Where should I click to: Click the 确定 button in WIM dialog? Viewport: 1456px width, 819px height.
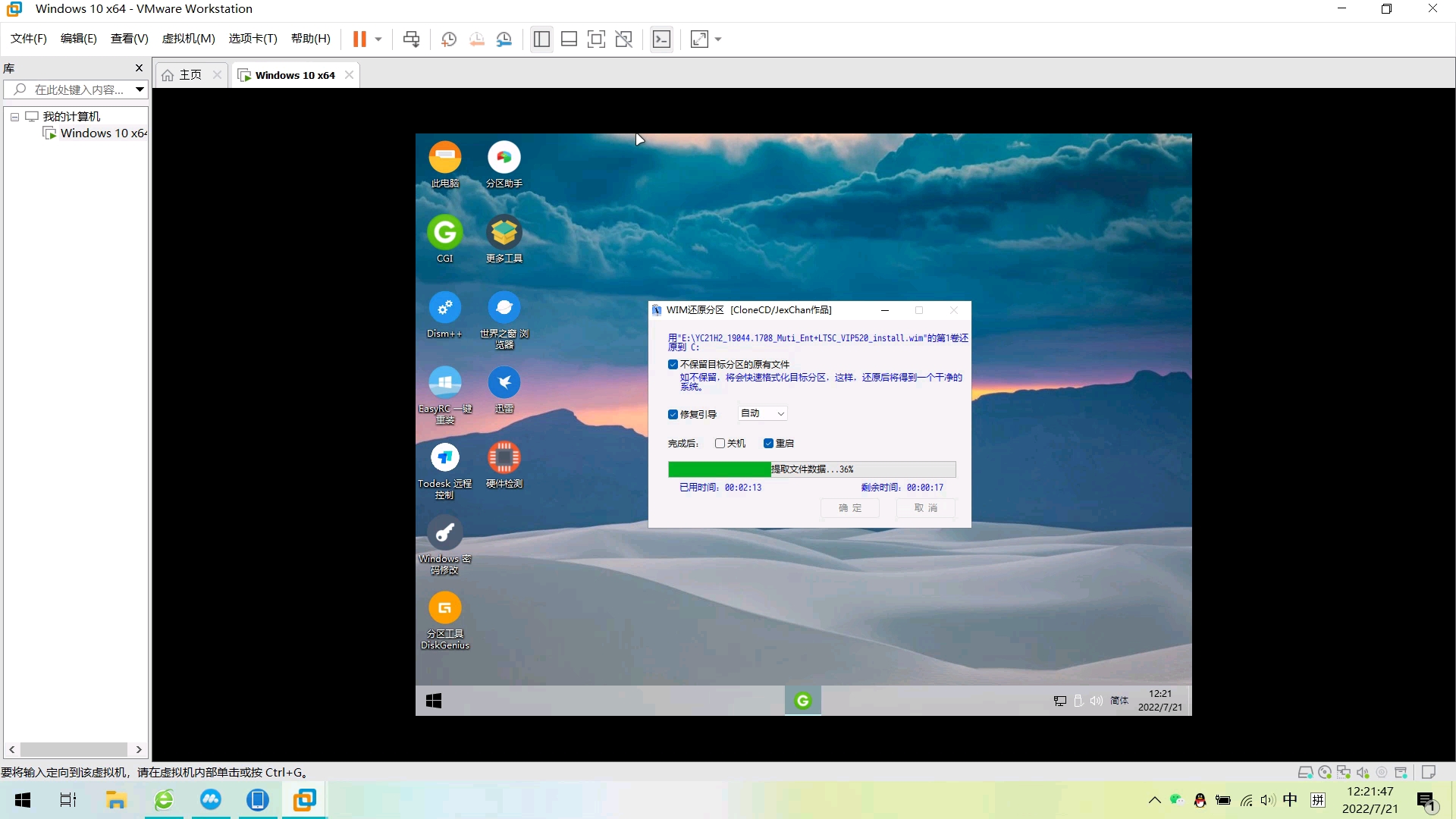(850, 508)
